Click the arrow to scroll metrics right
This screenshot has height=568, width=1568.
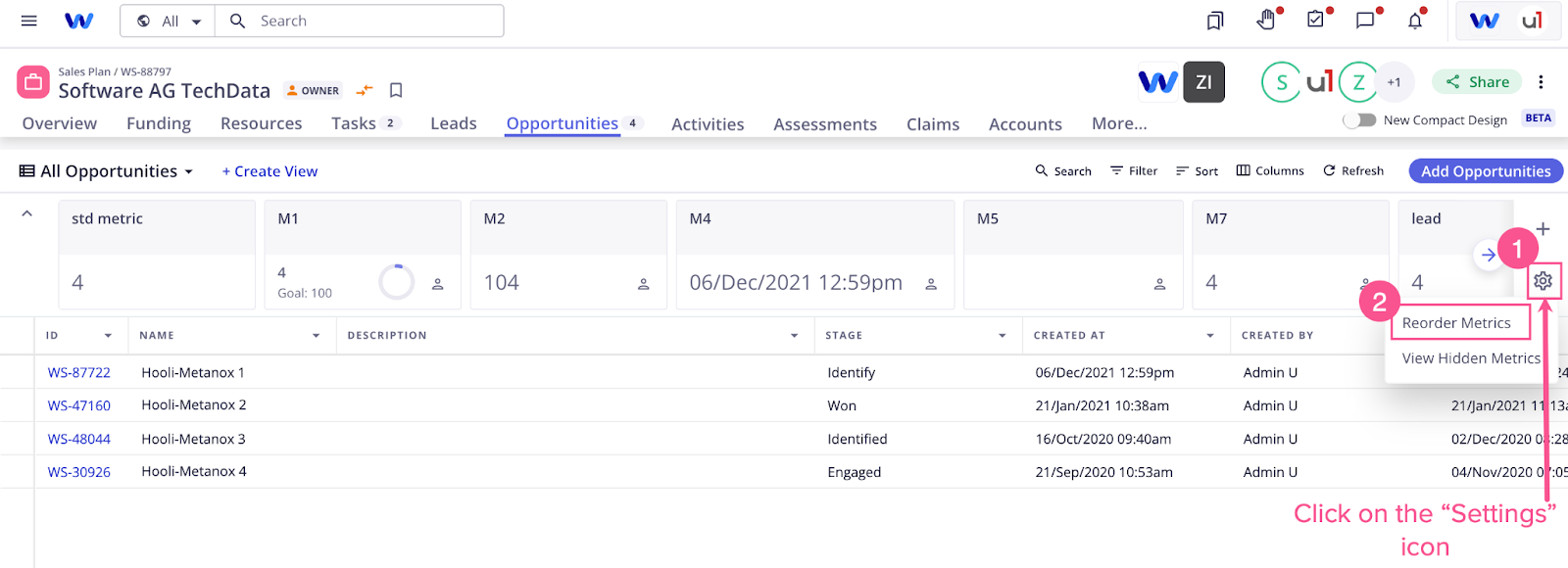1489,255
